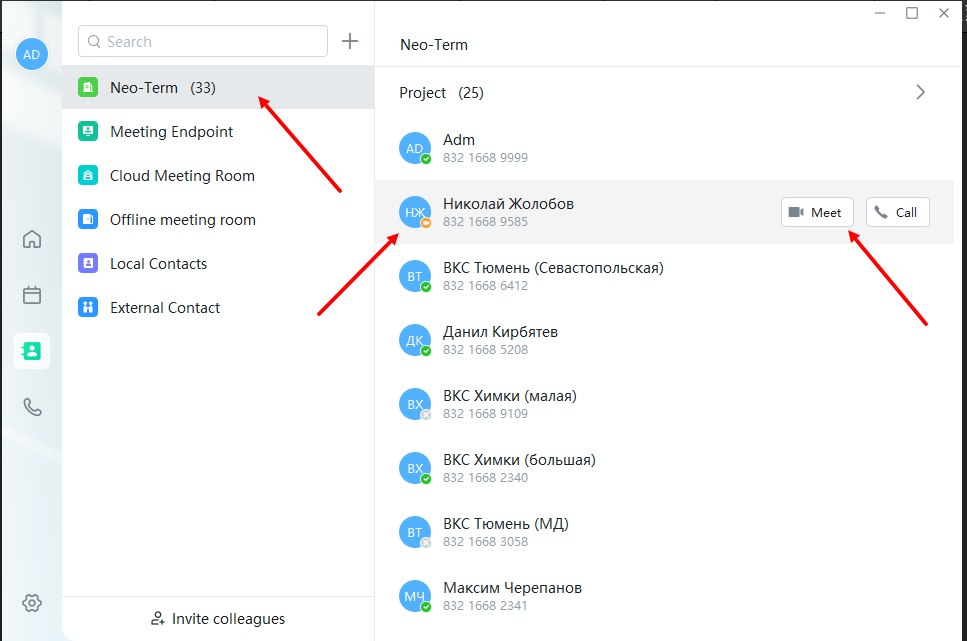Image resolution: width=967 pixels, height=641 pixels.
Task: Open the Cloud Meeting Room list
Action: tap(218, 175)
